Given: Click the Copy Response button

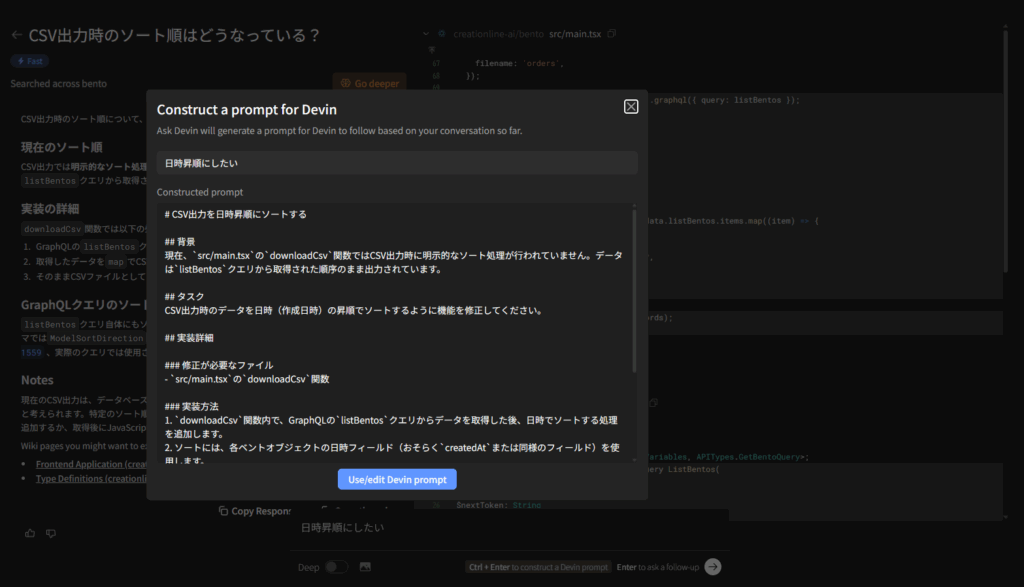Looking at the screenshot, I should point(255,511).
